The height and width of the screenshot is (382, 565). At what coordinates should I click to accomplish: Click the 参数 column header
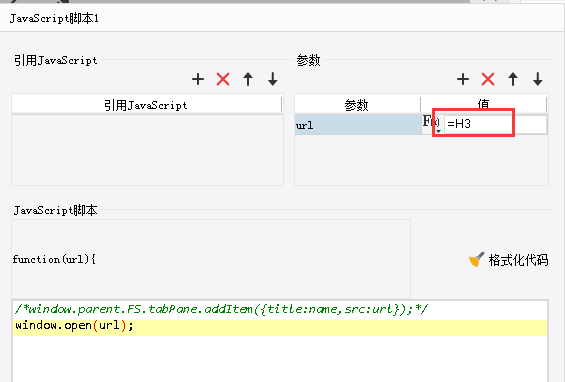357,105
